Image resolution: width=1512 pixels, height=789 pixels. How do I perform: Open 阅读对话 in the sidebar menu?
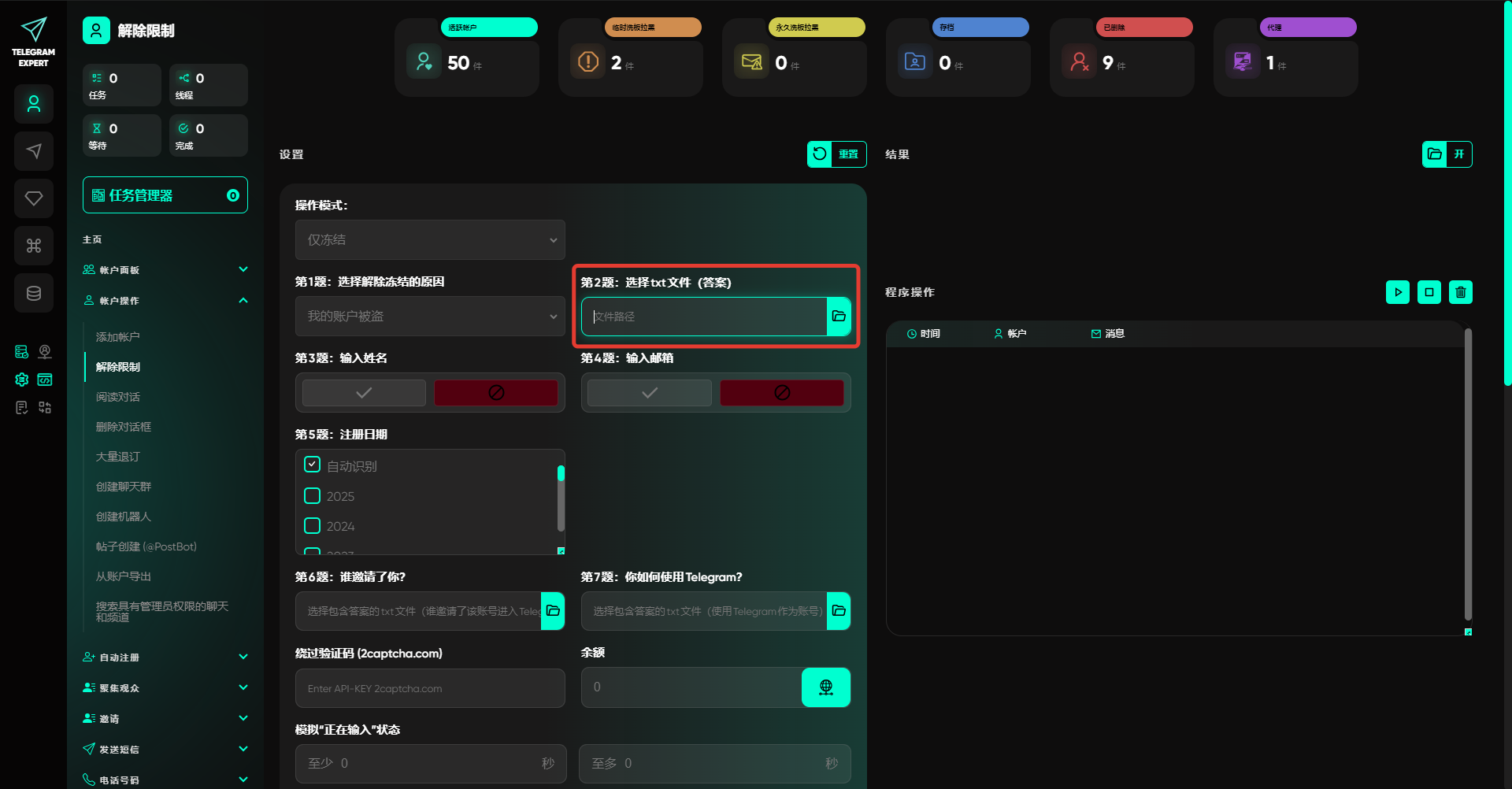pyautogui.click(x=118, y=397)
